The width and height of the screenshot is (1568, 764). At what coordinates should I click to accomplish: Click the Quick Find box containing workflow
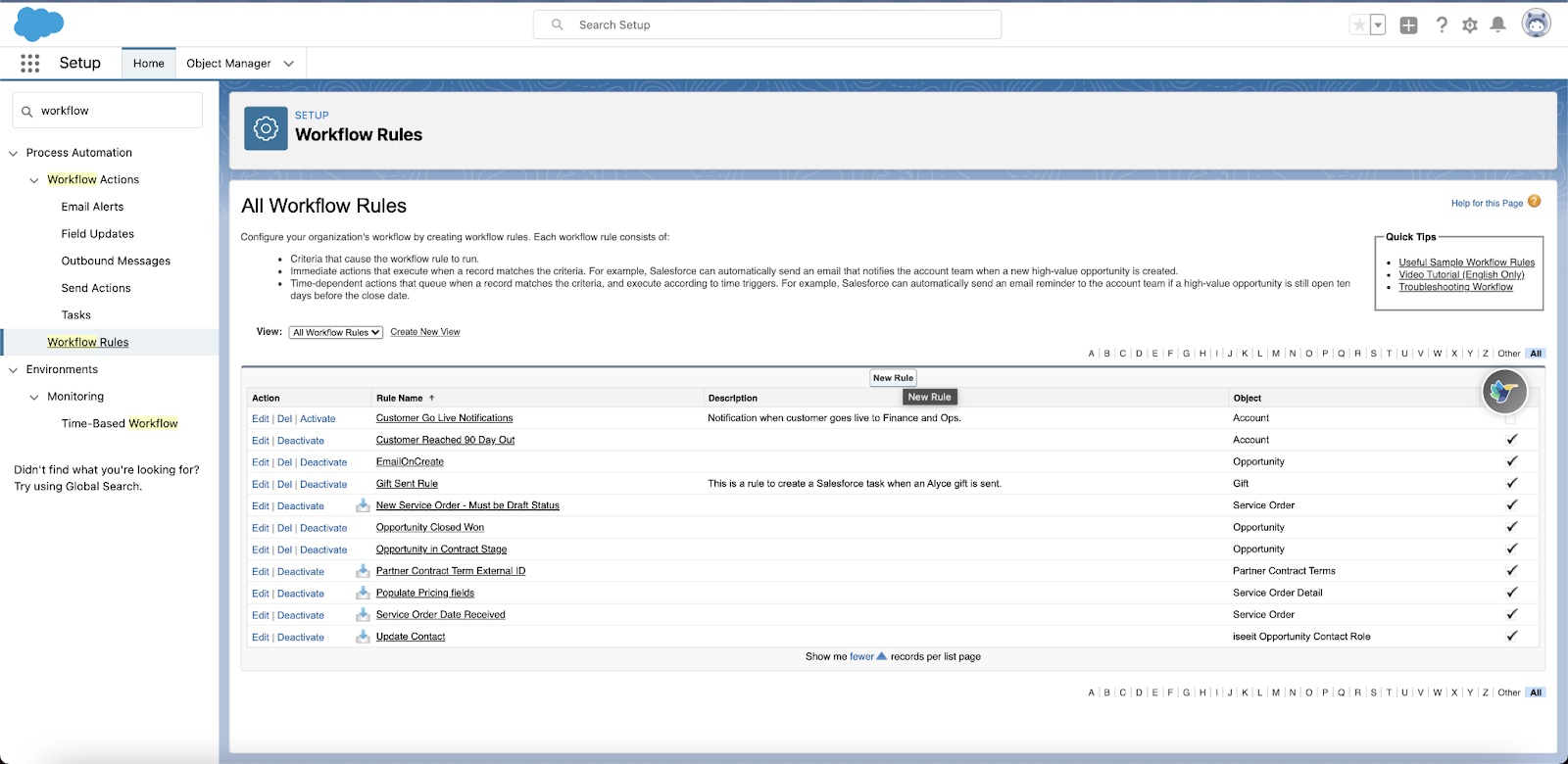[108, 111]
